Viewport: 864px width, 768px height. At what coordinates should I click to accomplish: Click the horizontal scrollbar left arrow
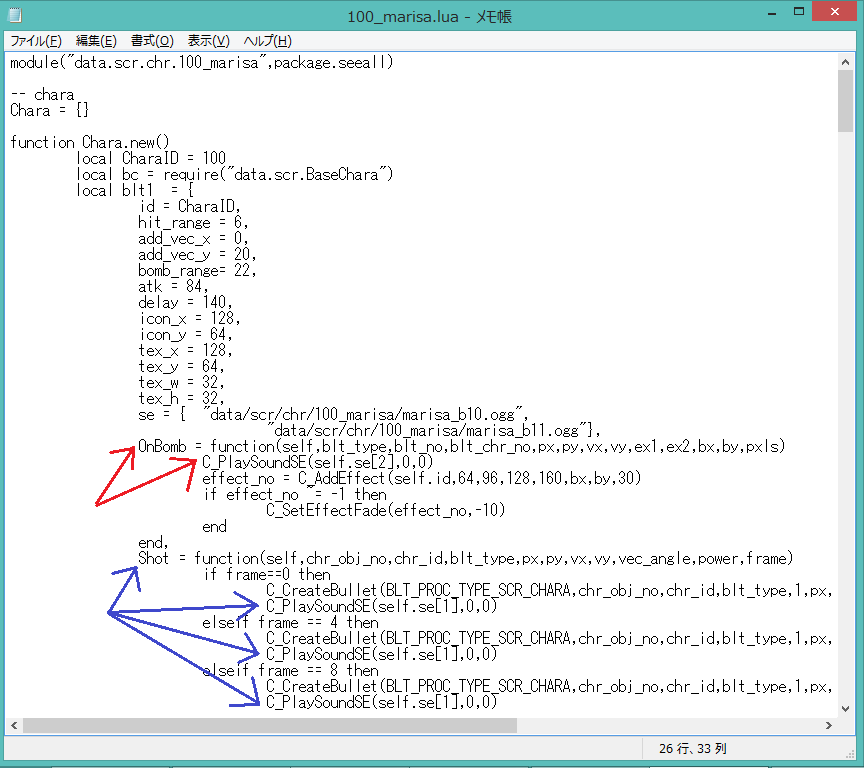pos(14,726)
